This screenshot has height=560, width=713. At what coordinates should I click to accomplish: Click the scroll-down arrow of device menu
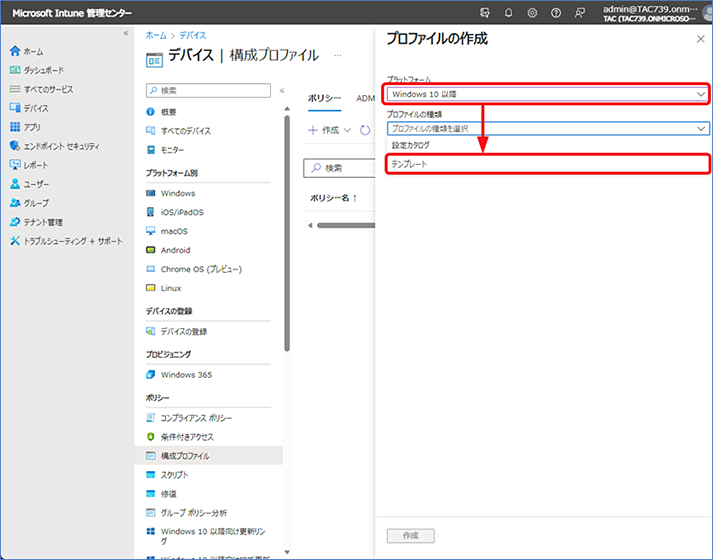(287, 552)
